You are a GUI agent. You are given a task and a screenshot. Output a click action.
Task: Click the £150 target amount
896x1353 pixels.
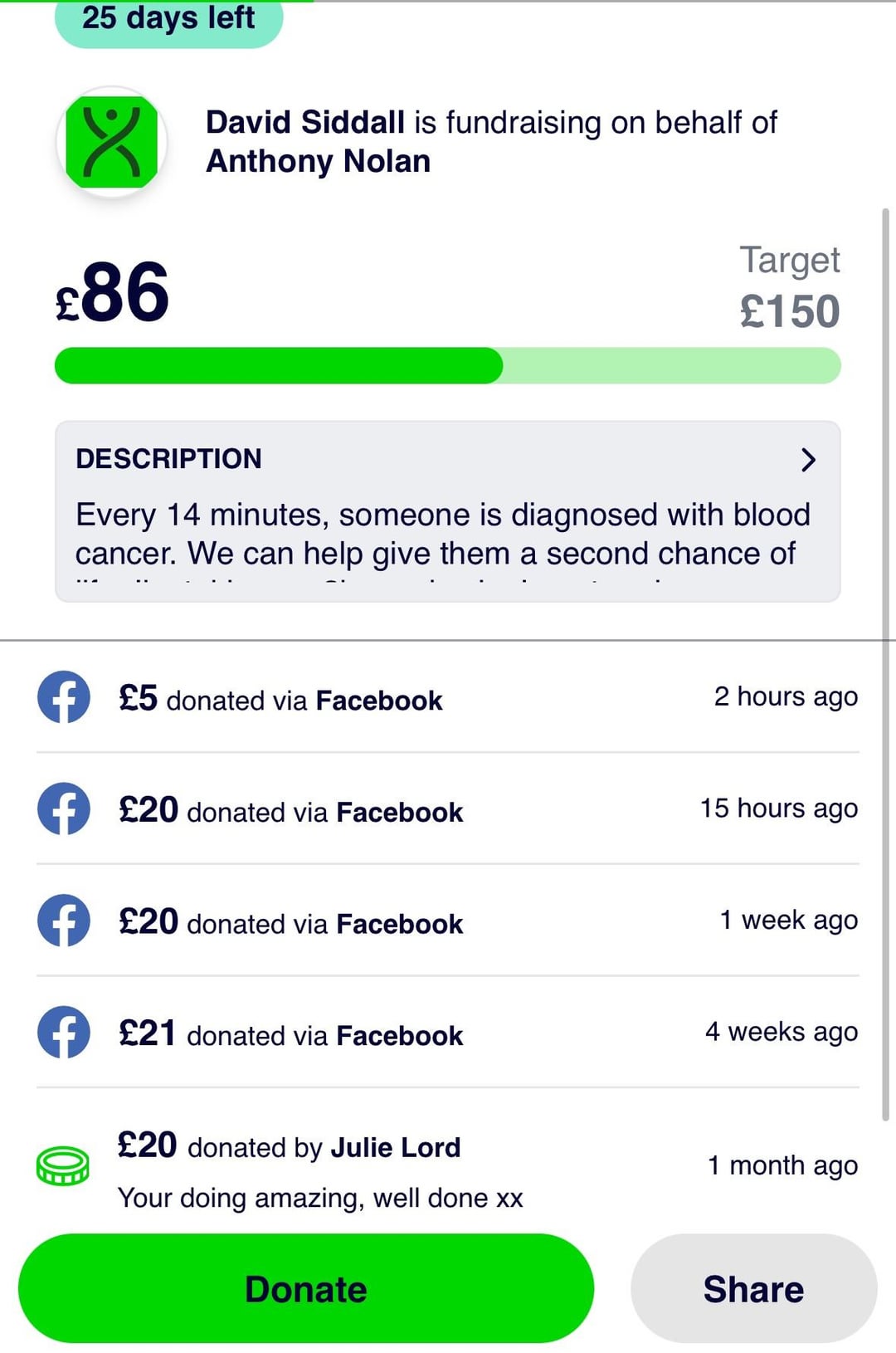[790, 311]
